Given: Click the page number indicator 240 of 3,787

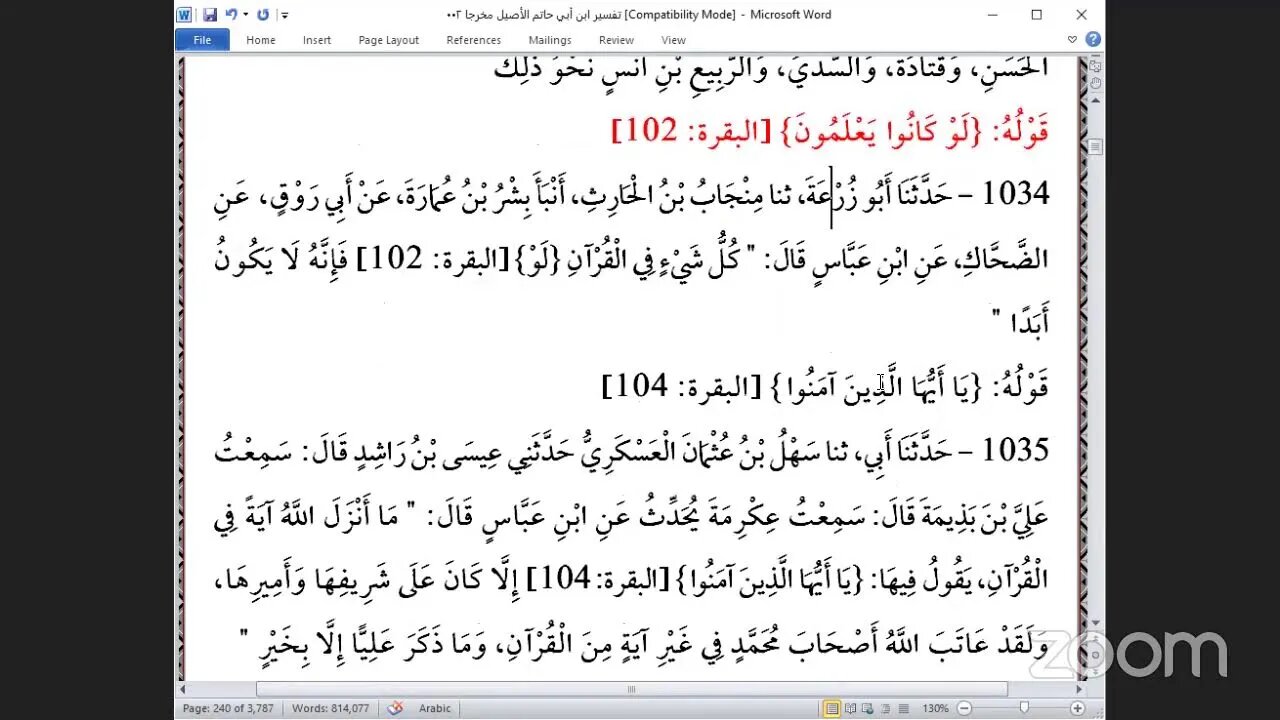Looking at the screenshot, I should pyautogui.click(x=230, y=708).
